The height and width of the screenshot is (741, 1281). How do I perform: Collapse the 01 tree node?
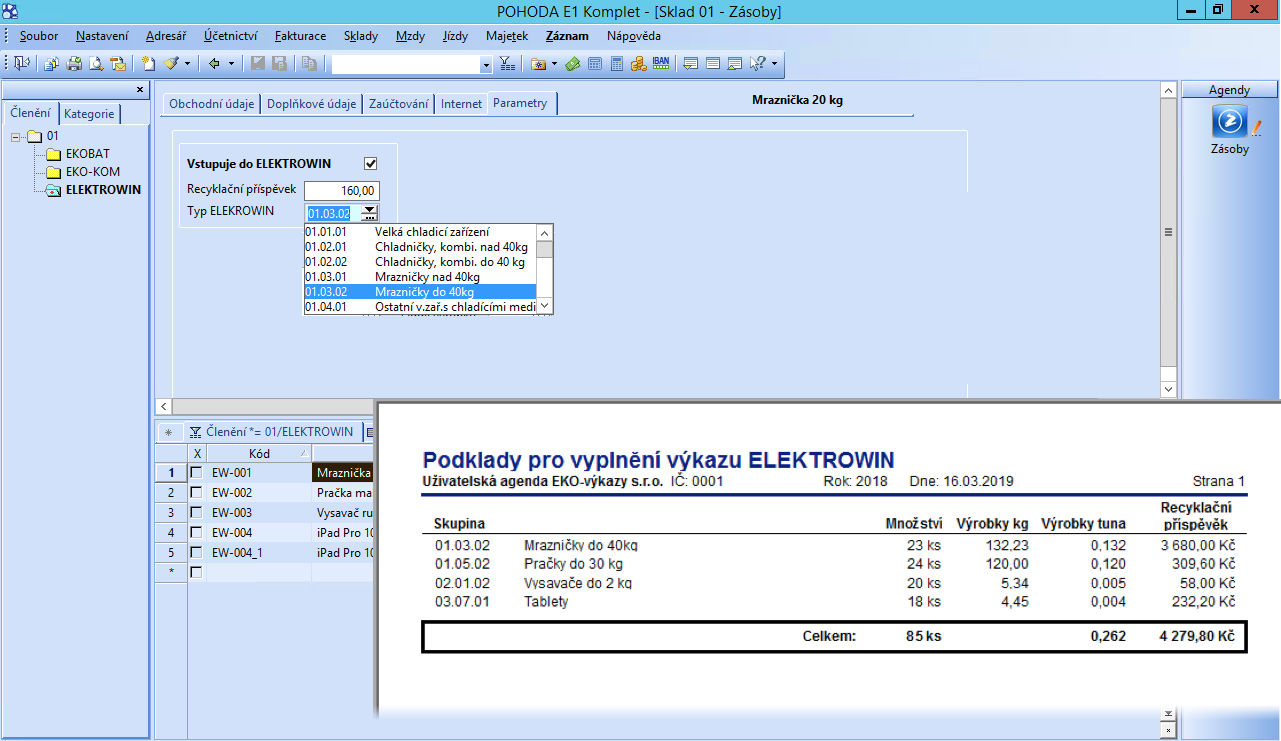coord(16,136)
